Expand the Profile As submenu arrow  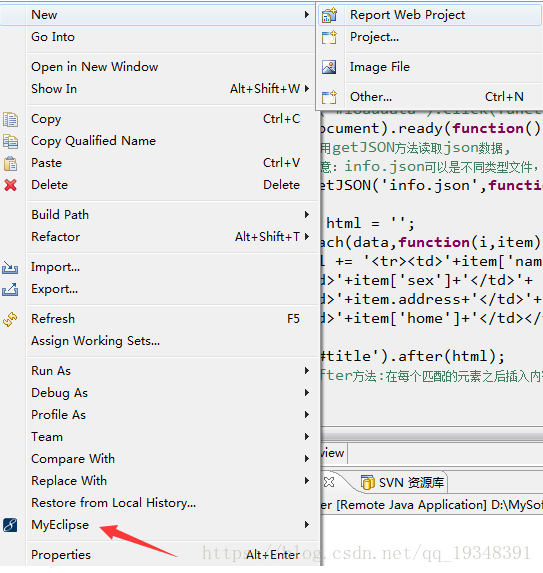(307, 414)
